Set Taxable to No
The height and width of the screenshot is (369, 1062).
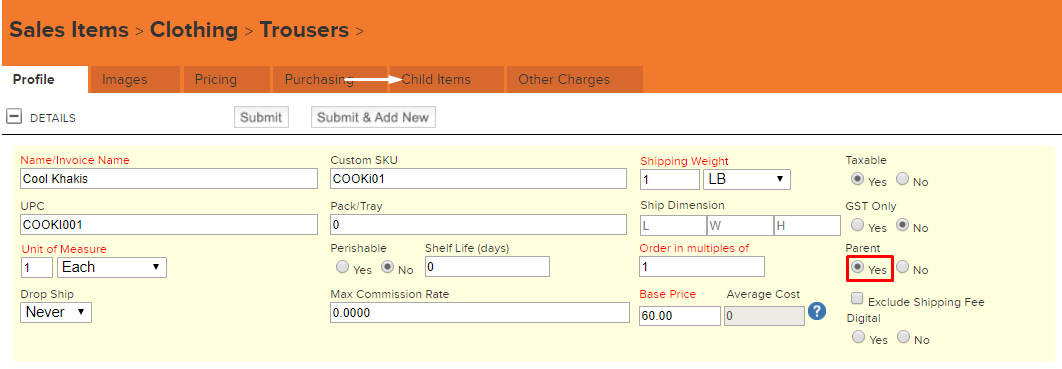[x=903, y=179]
